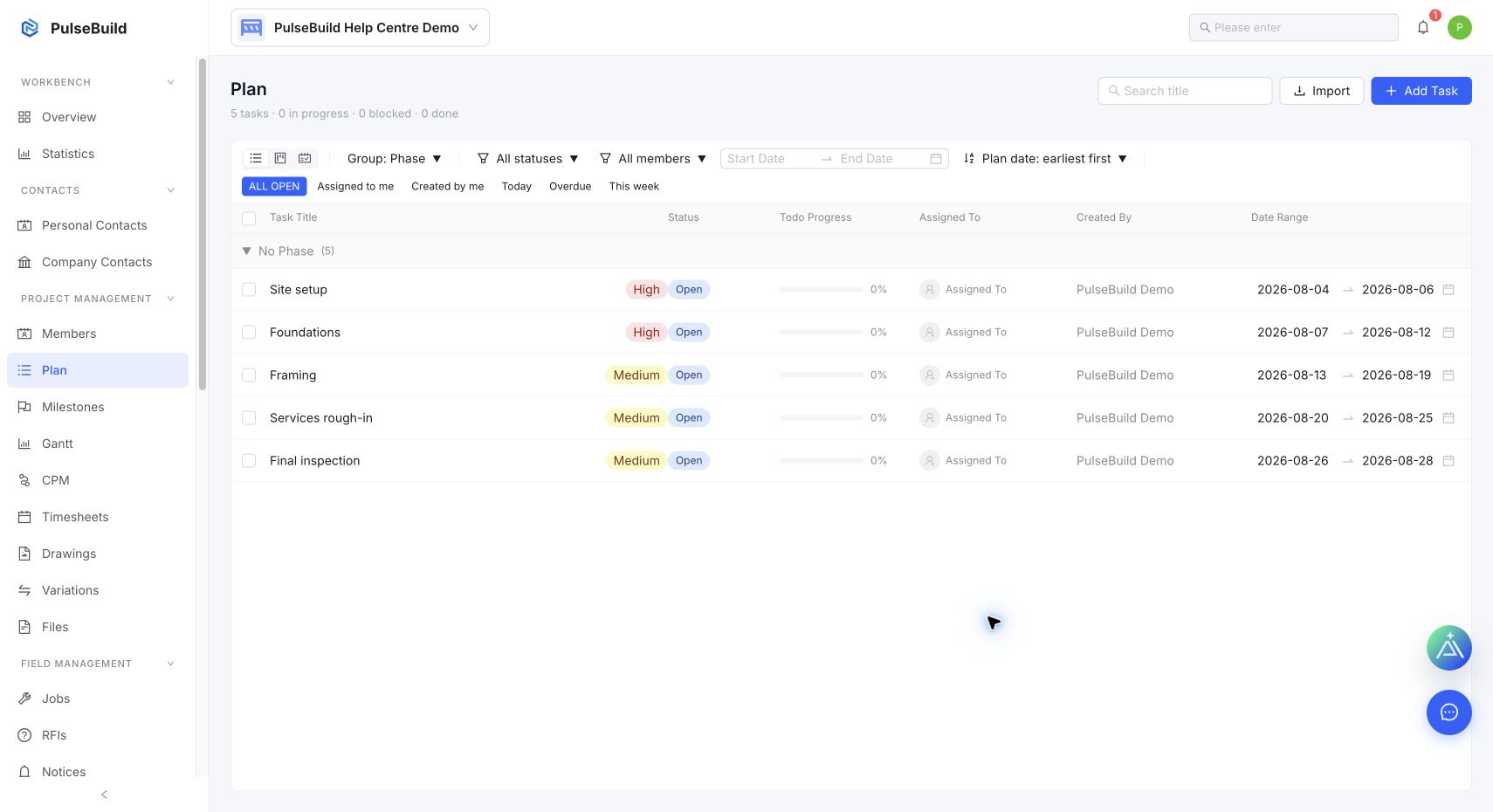Open the All statuses filter dropdown

(528, 158)
